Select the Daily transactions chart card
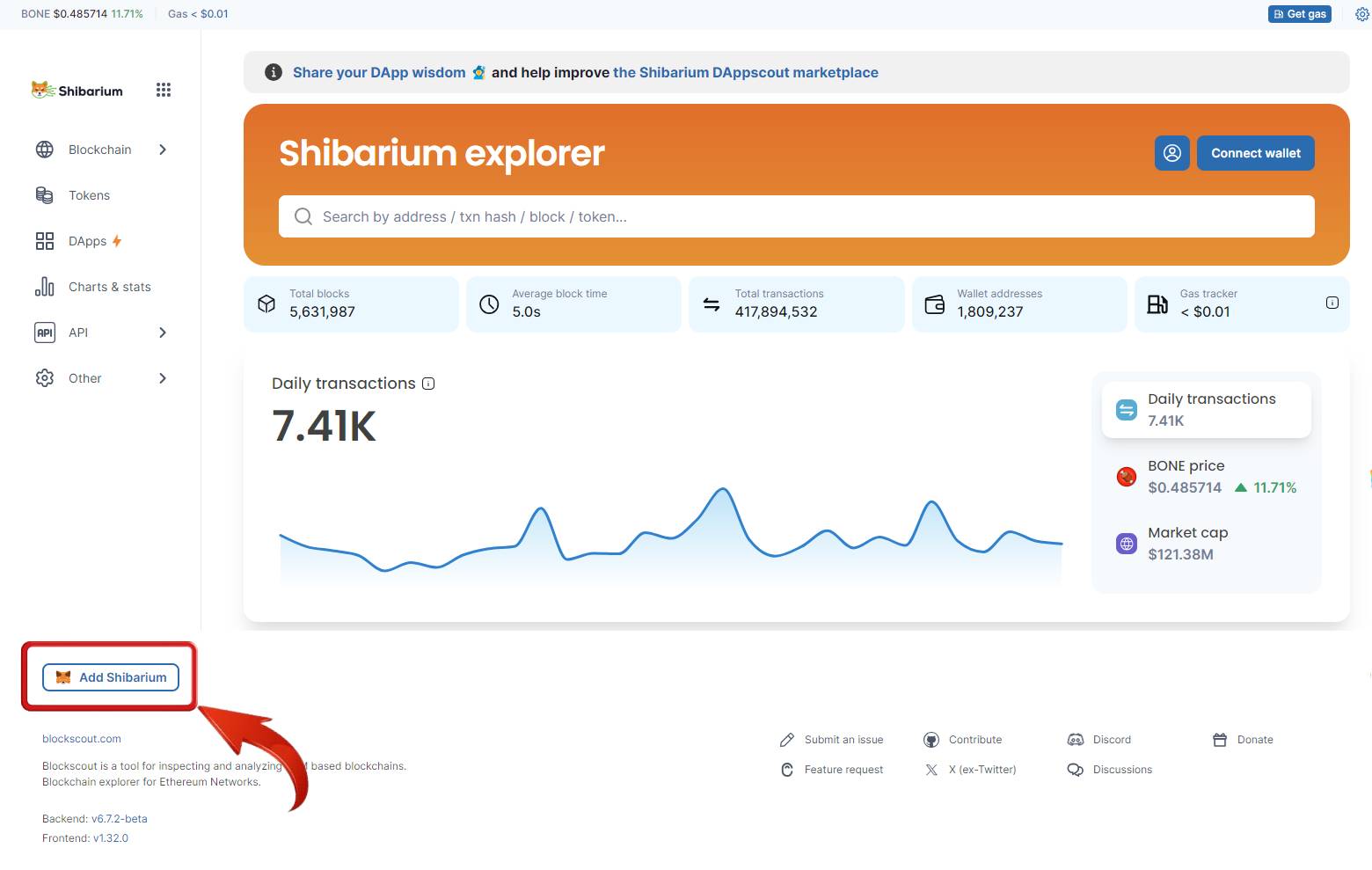 [1207, 410]
